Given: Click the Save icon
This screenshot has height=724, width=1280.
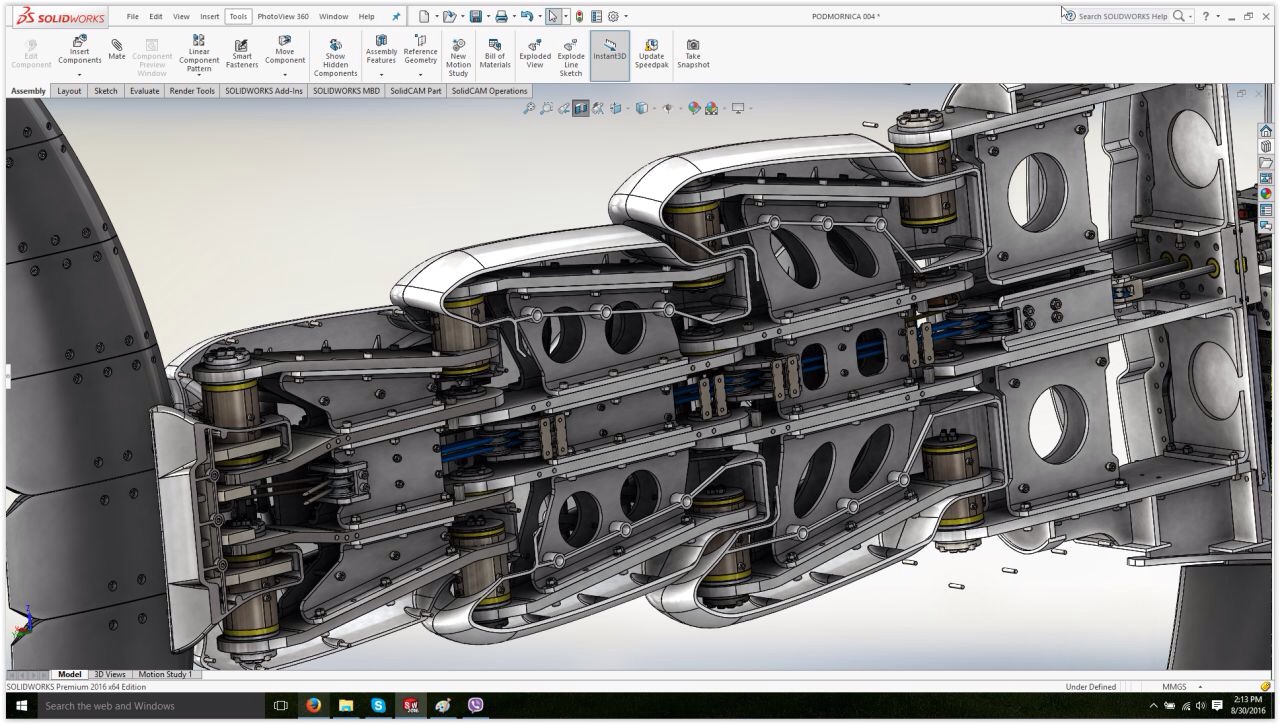Looking at the screenshot, I should (475, 16).
